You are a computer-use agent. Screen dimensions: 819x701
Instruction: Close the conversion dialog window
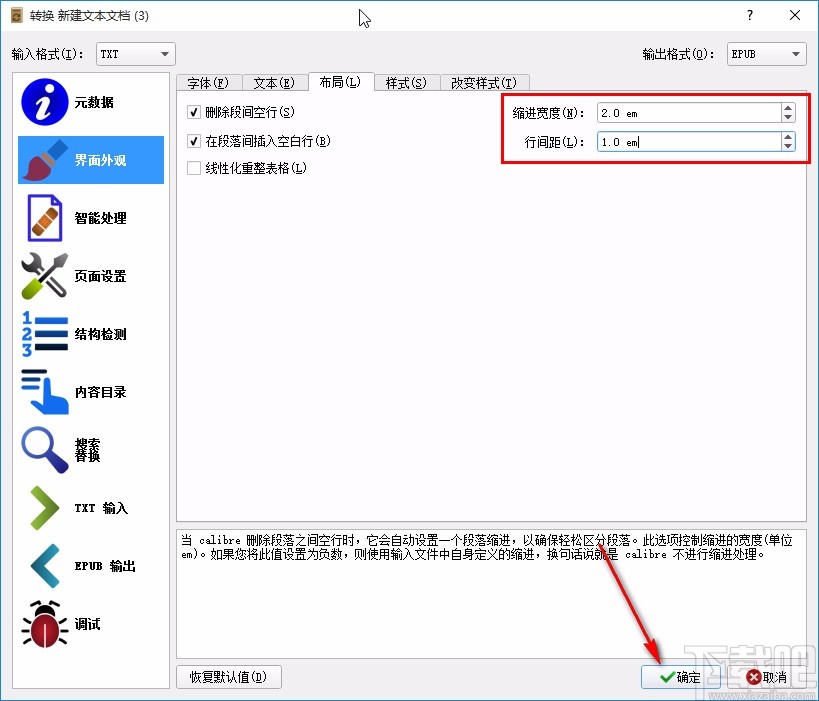click(794, 15)
